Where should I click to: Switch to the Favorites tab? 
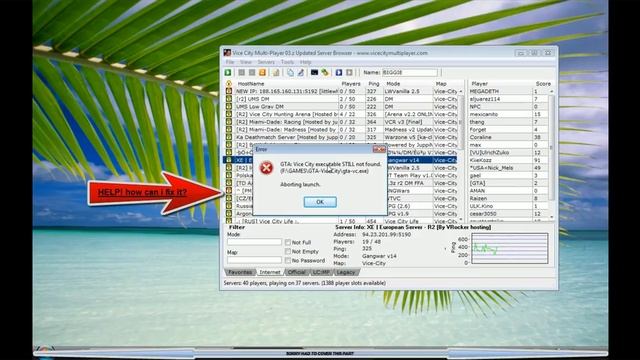coord(240,272)
